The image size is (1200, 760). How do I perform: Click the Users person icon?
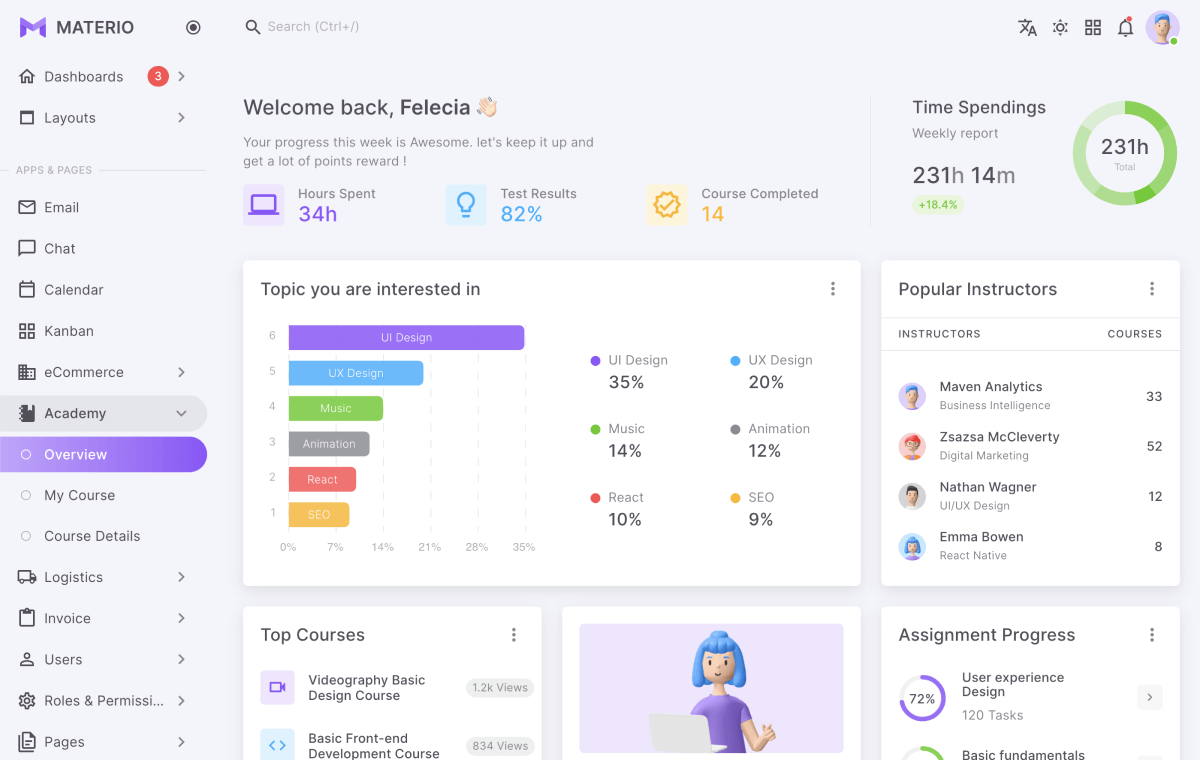pyautogui.click(x=27, y=659)
